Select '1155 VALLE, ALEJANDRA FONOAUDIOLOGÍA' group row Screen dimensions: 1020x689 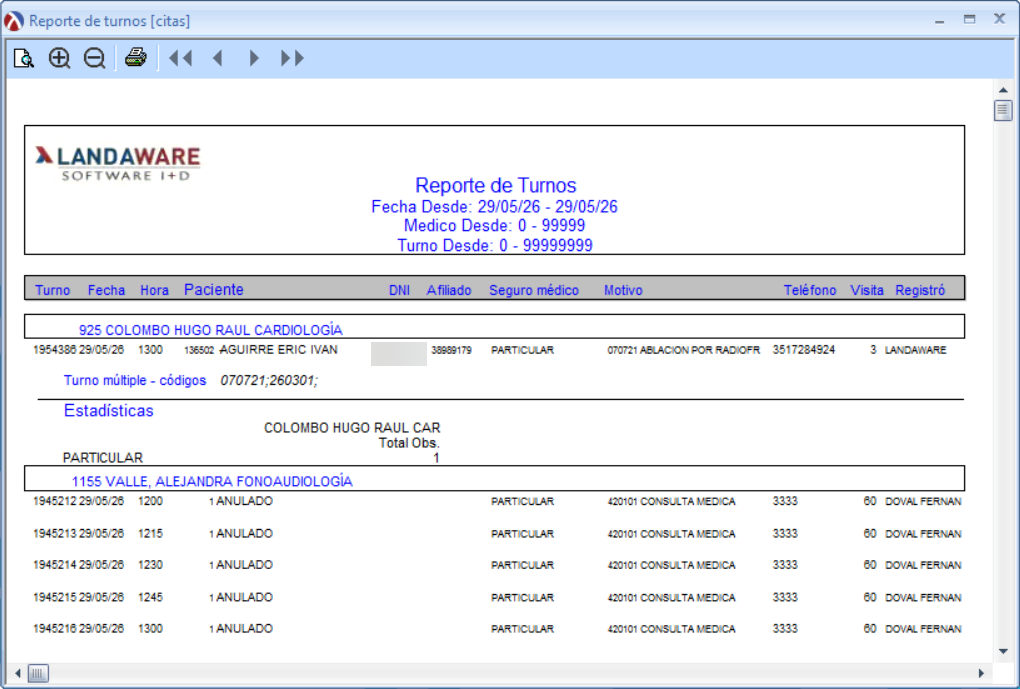pyautogui.click(x=494, y=479)
